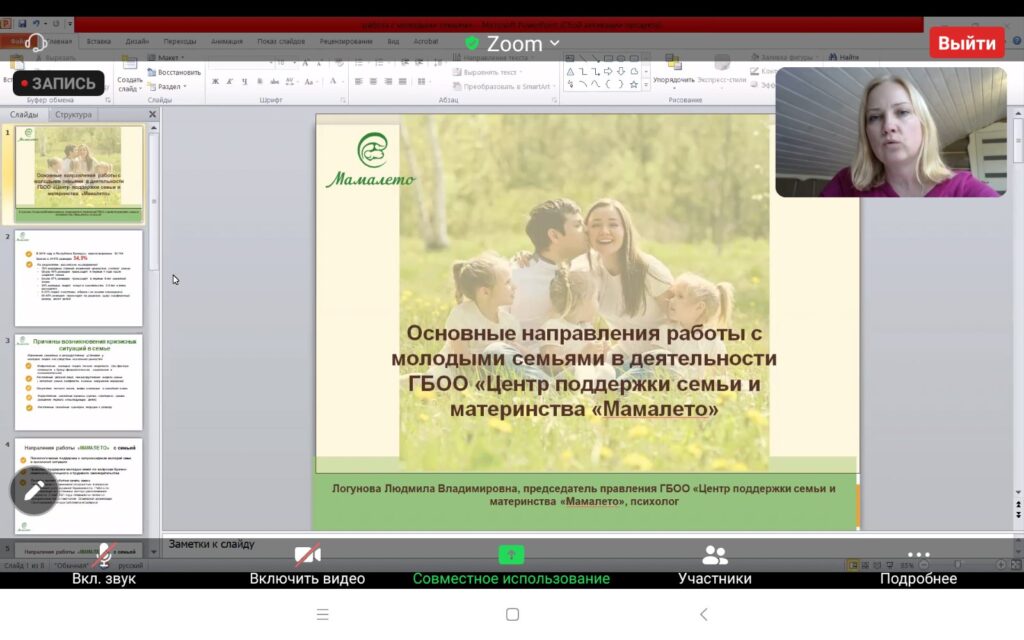This screenshot has width=1024, height=640.
Task: Select the down arrow shape
Action: [x=621, y=71]
